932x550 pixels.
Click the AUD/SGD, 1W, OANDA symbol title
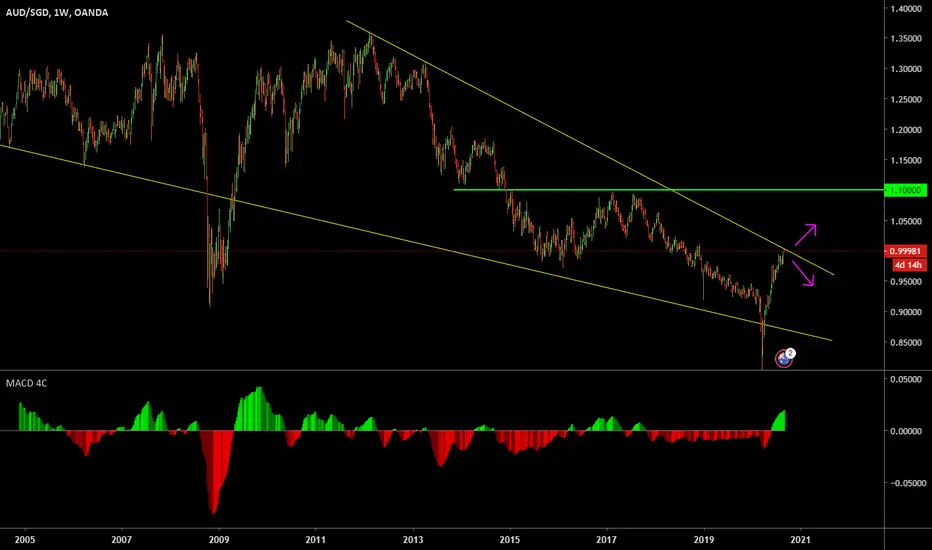pyautogui.click(x=57, y=12)
